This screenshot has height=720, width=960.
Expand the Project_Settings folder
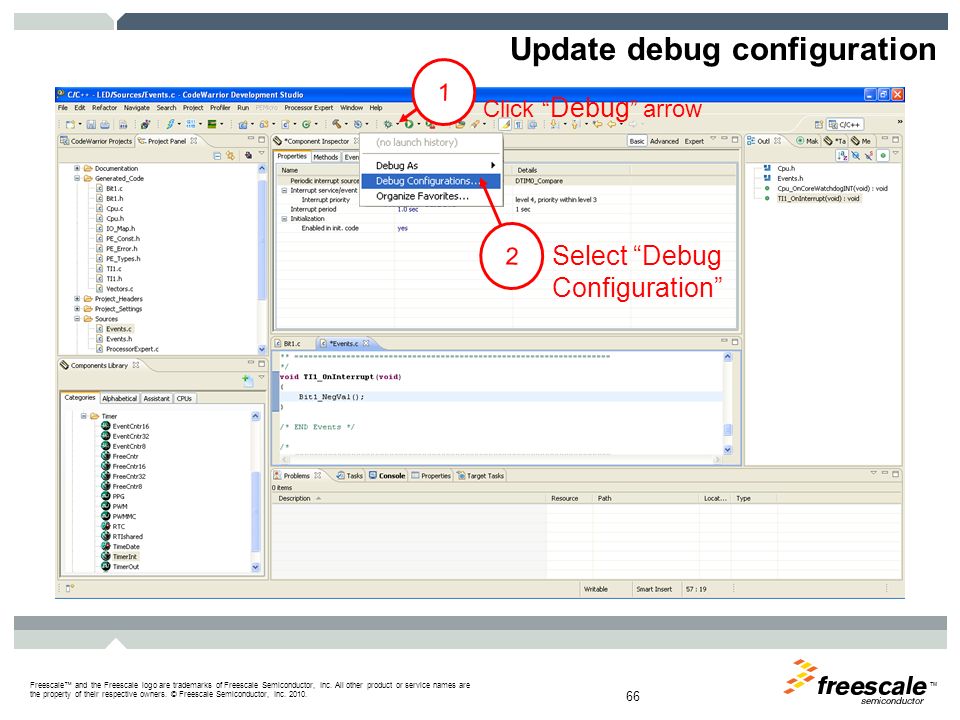pos(77,309)
